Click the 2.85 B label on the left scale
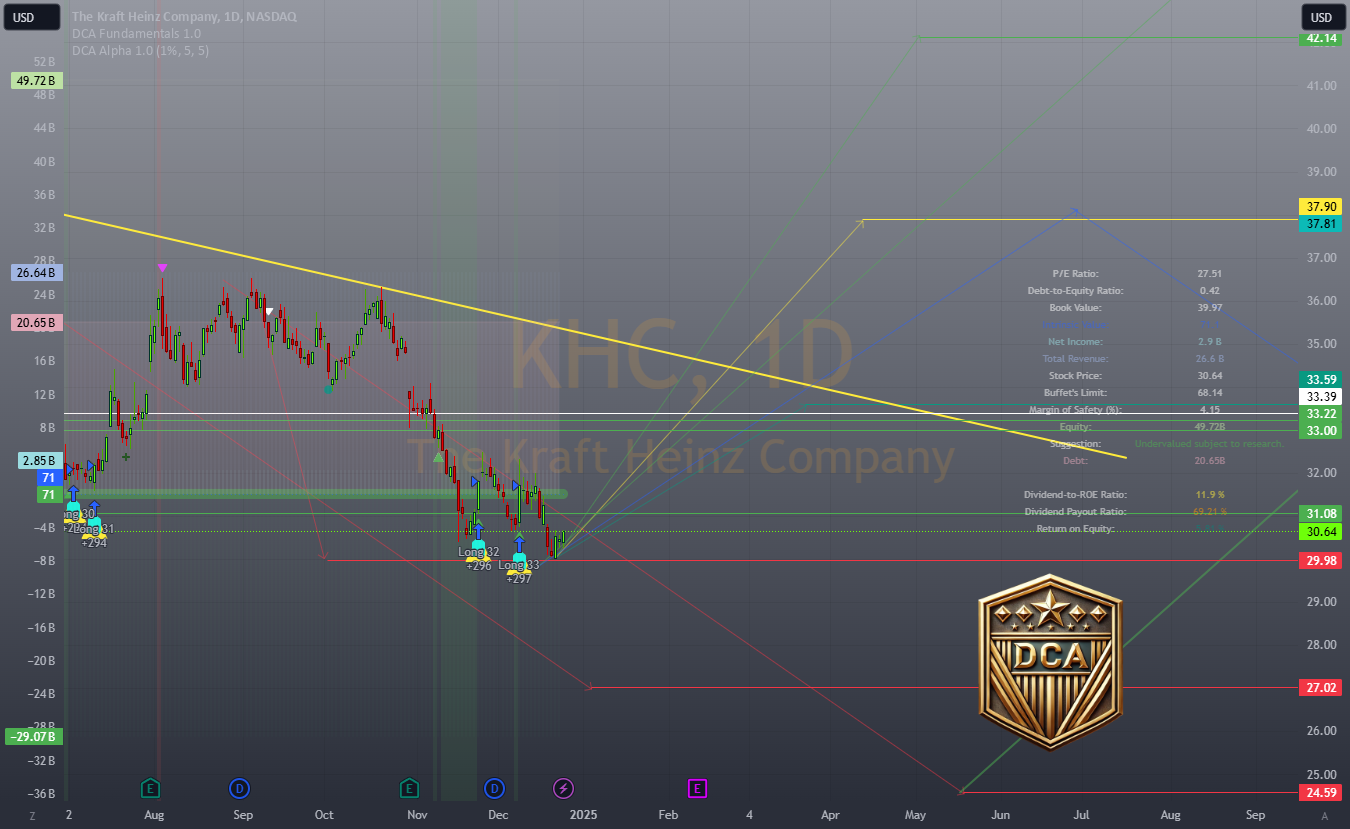The height and width of the screenshot is (829, 1350). (40, 461)
